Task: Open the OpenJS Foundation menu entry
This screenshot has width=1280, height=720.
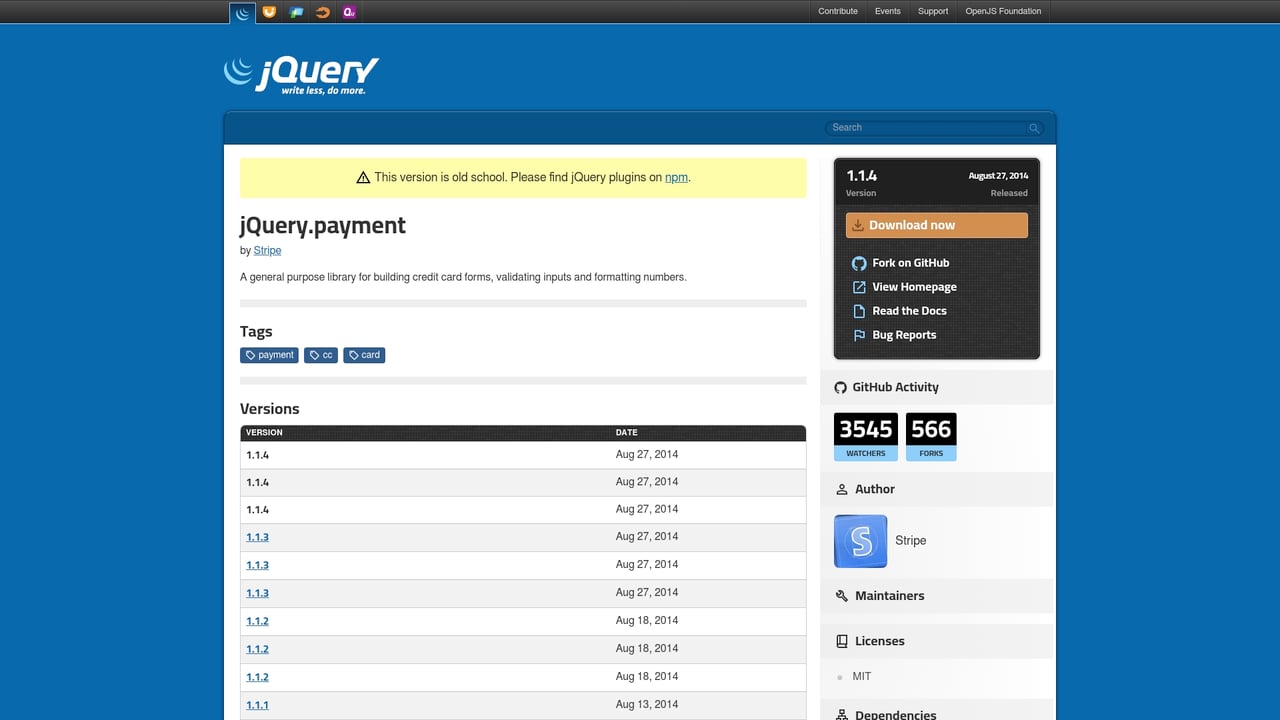Action: (1003, 11)
